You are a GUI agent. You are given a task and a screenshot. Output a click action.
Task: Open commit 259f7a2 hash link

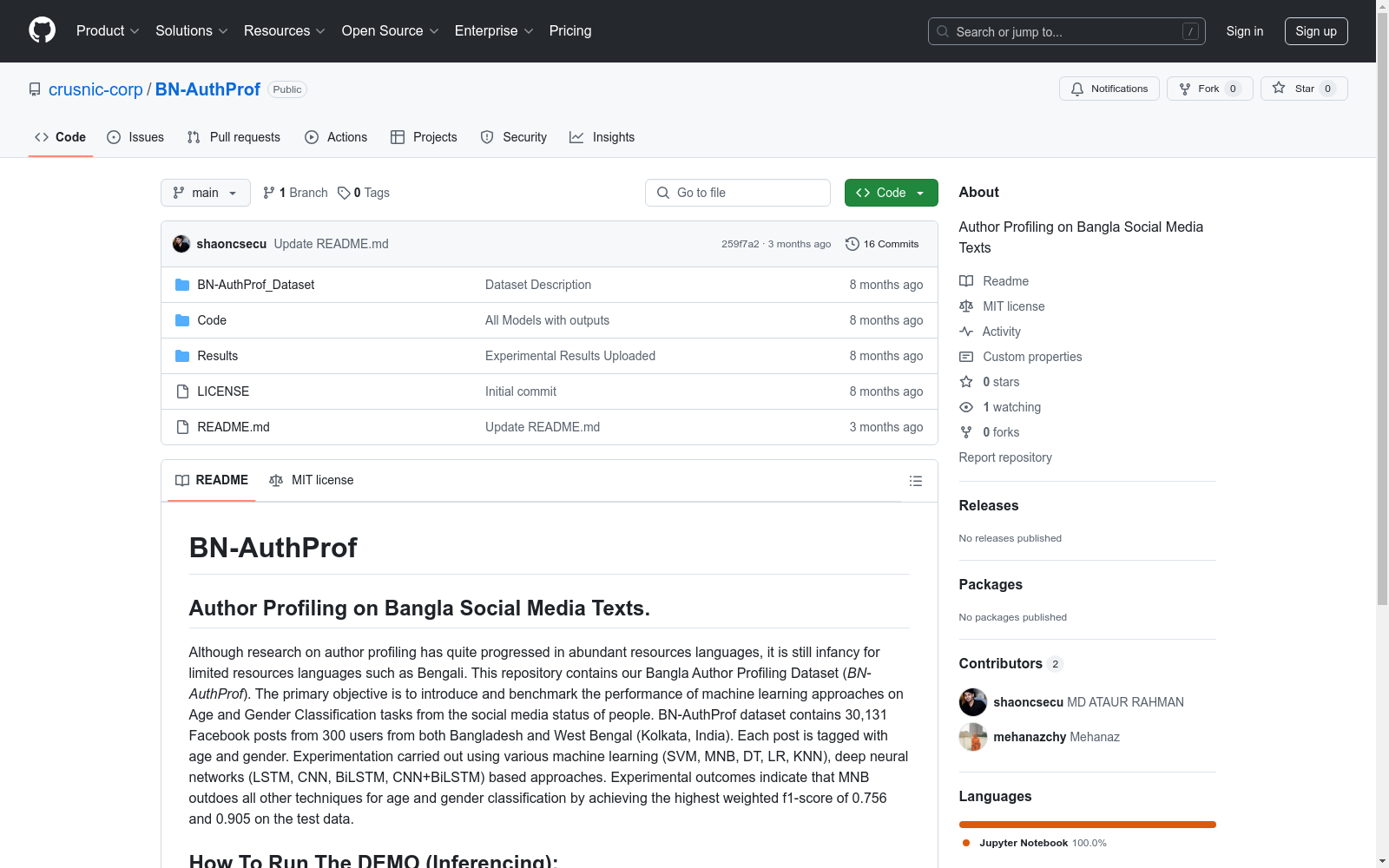point(741,244)
